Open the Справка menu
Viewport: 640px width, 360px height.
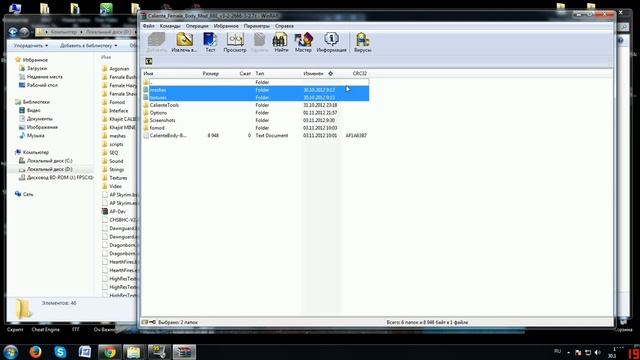tap(284, 26)
